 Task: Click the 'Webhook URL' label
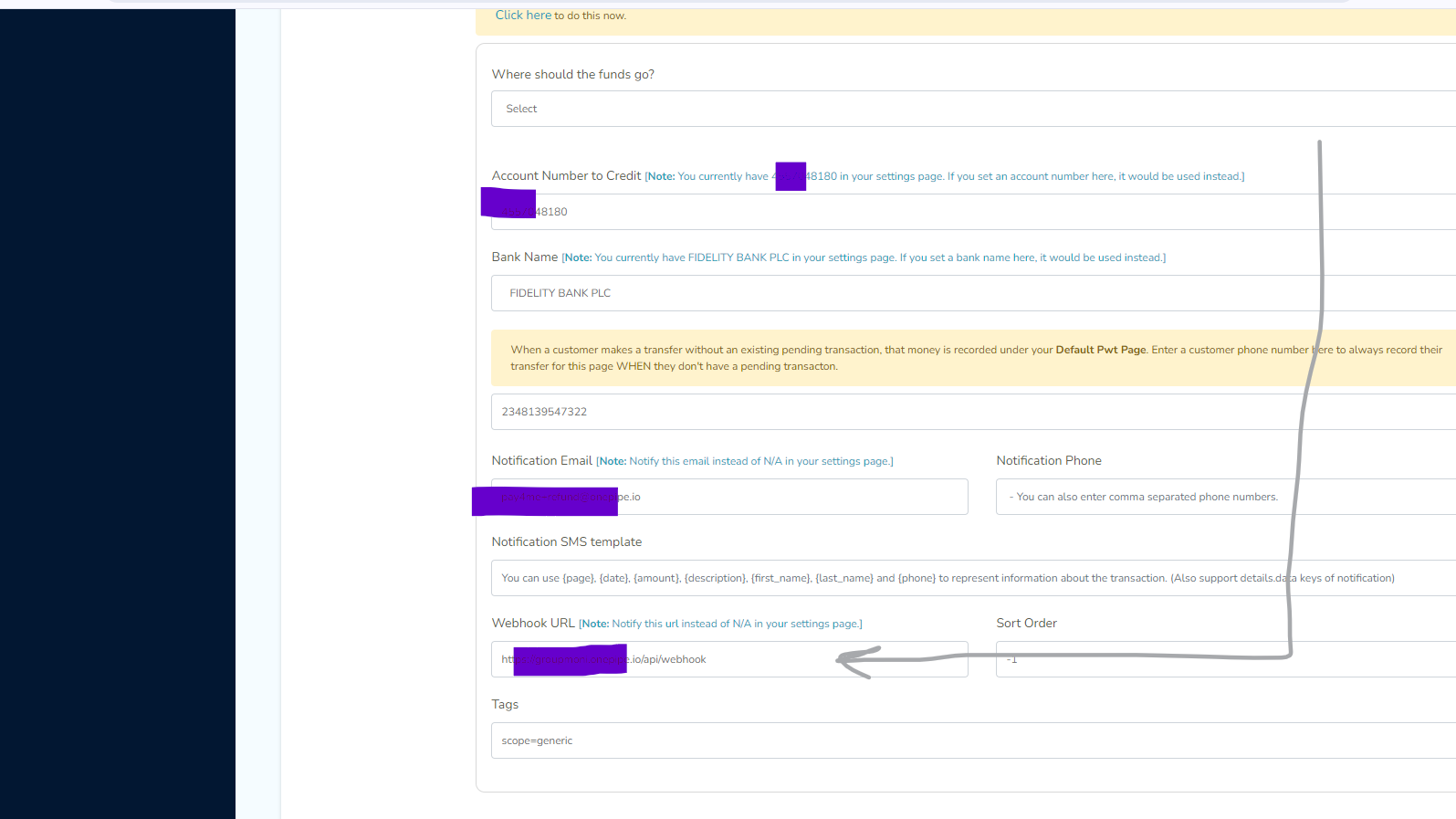point(533,624)
